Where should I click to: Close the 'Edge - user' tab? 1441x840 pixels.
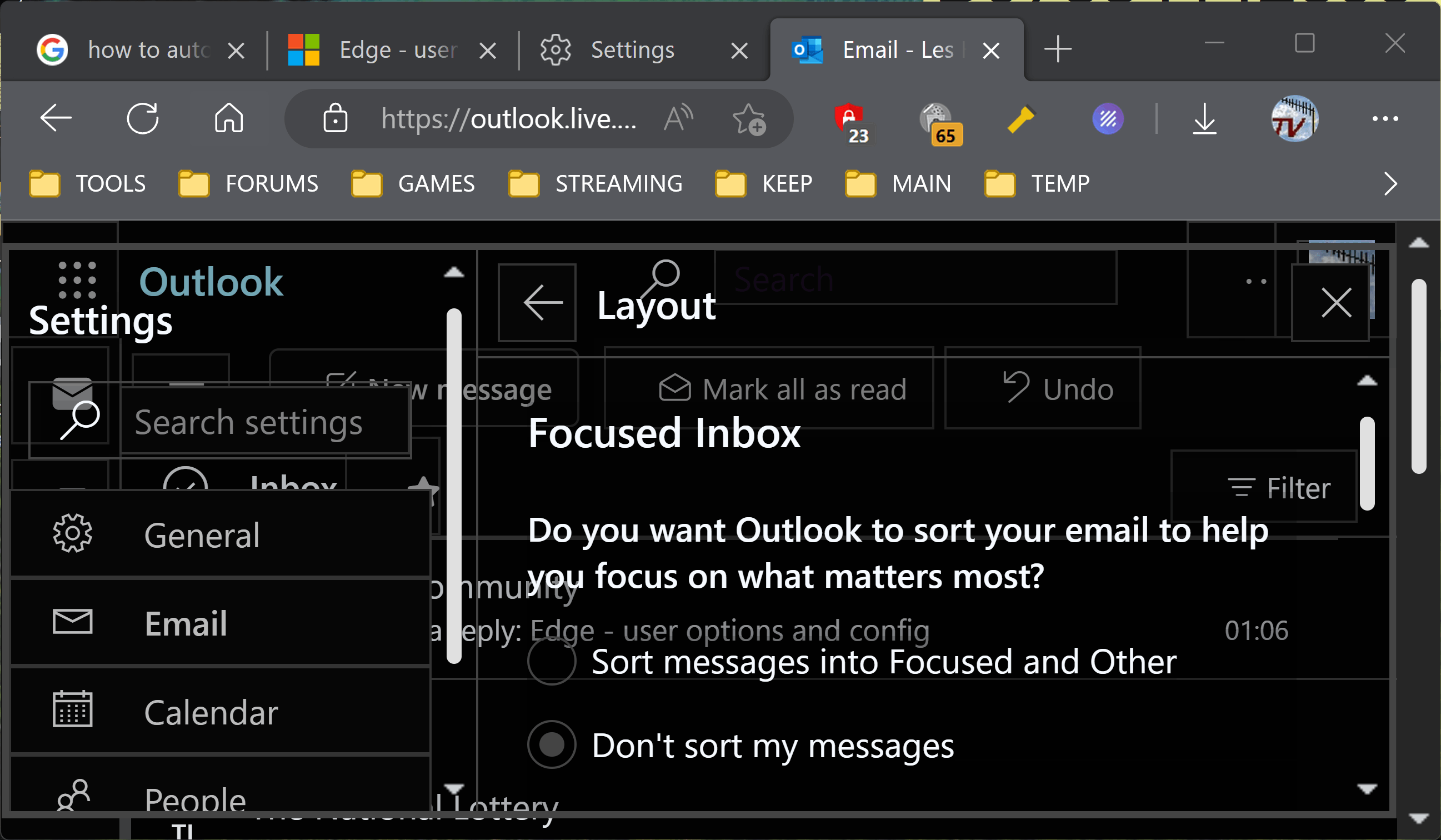tap(487, 51)
